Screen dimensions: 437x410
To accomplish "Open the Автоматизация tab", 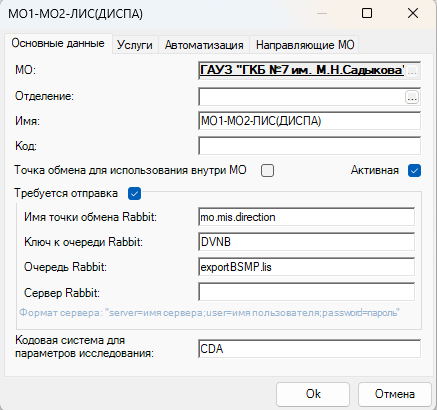I will tap(204, 45).
